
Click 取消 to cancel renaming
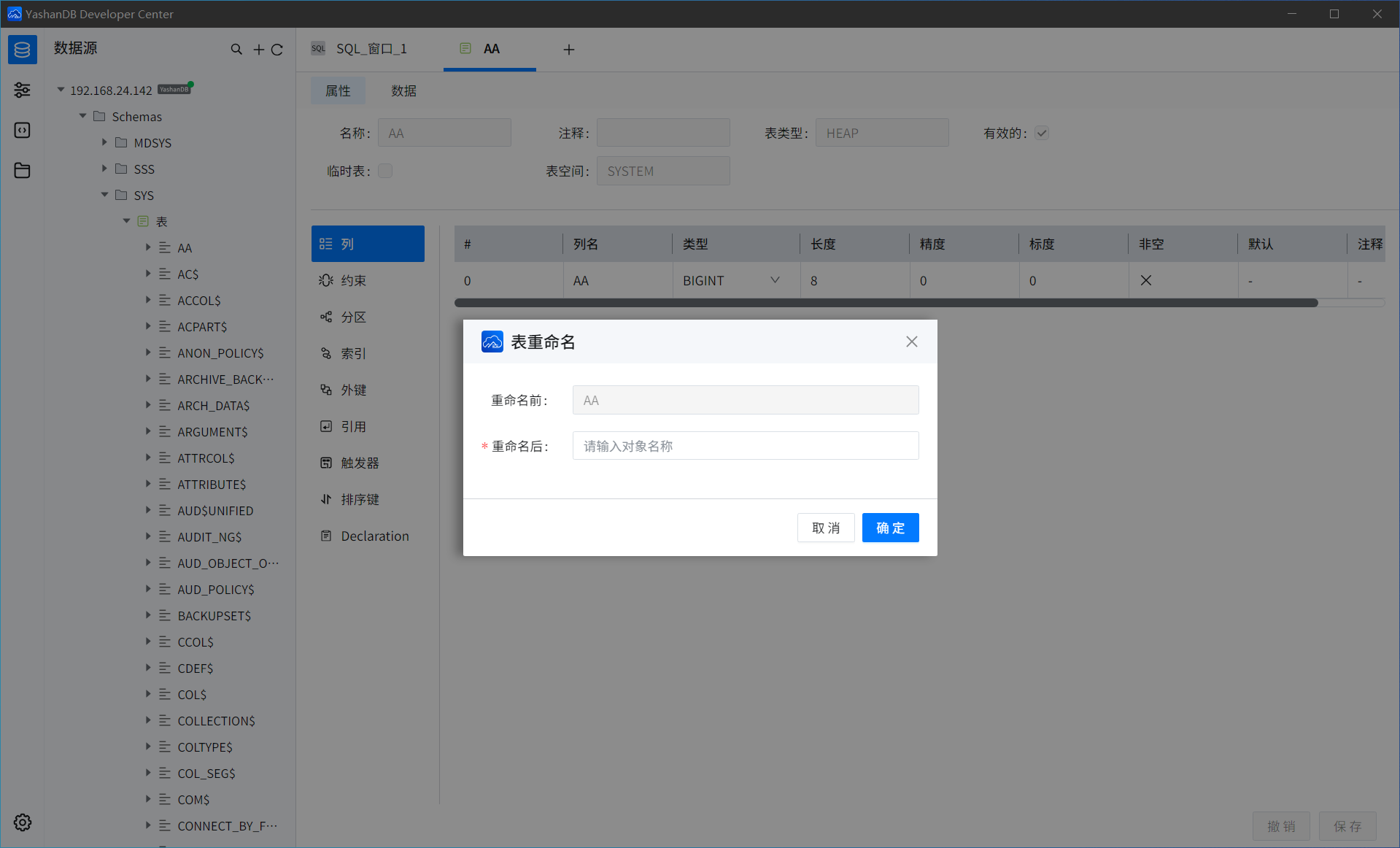pos(825,527)
